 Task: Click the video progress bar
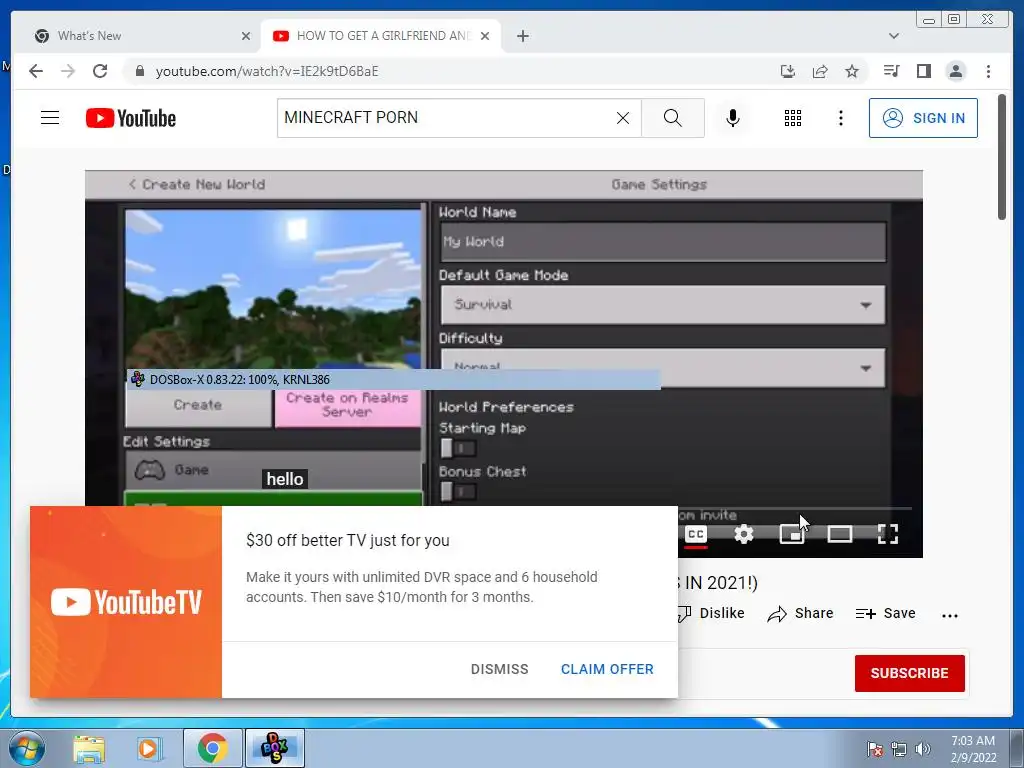pyautogui.click(x=795, y=508)
